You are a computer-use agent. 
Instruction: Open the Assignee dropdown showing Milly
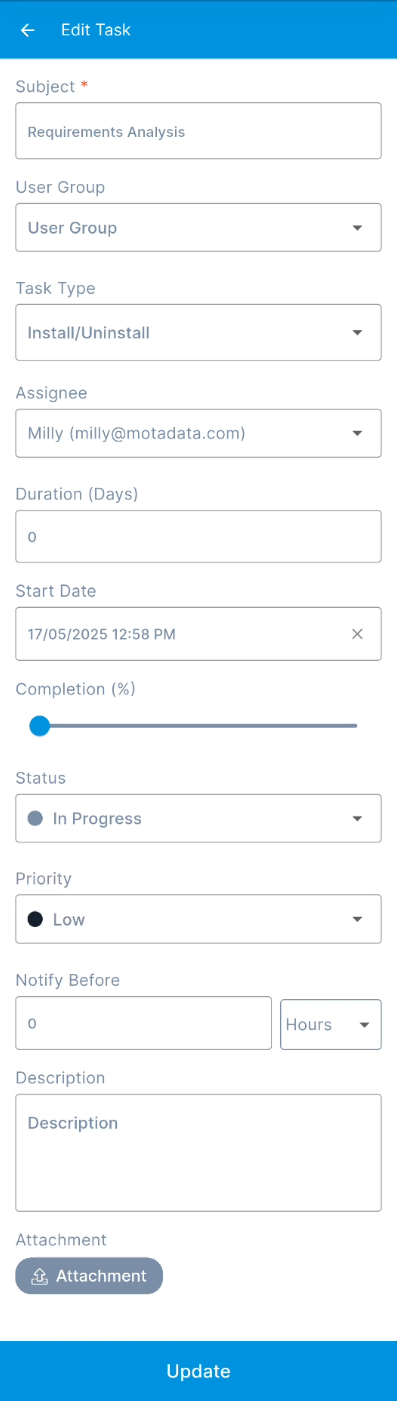[x=198, y=433]
